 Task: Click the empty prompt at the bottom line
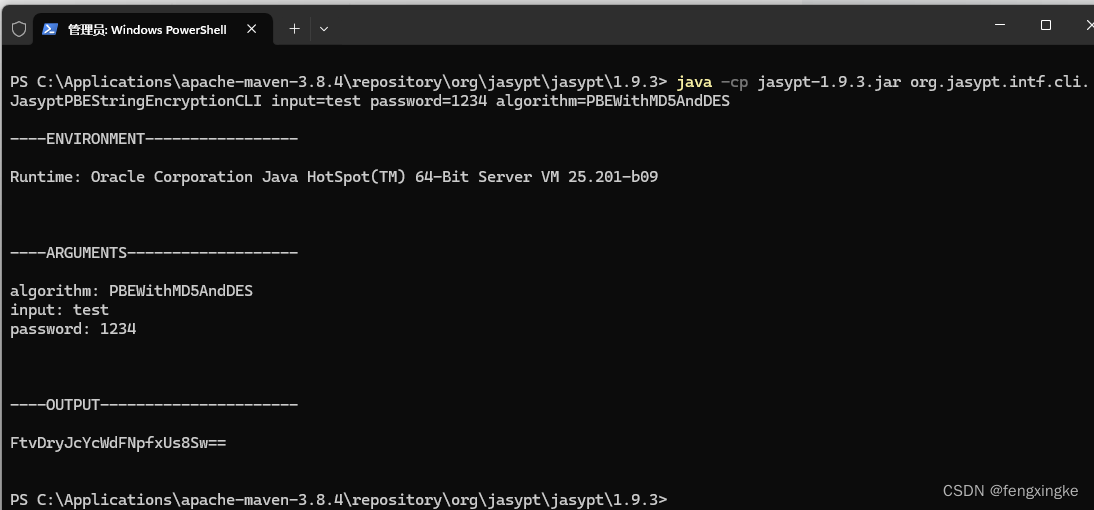point(338,500)
